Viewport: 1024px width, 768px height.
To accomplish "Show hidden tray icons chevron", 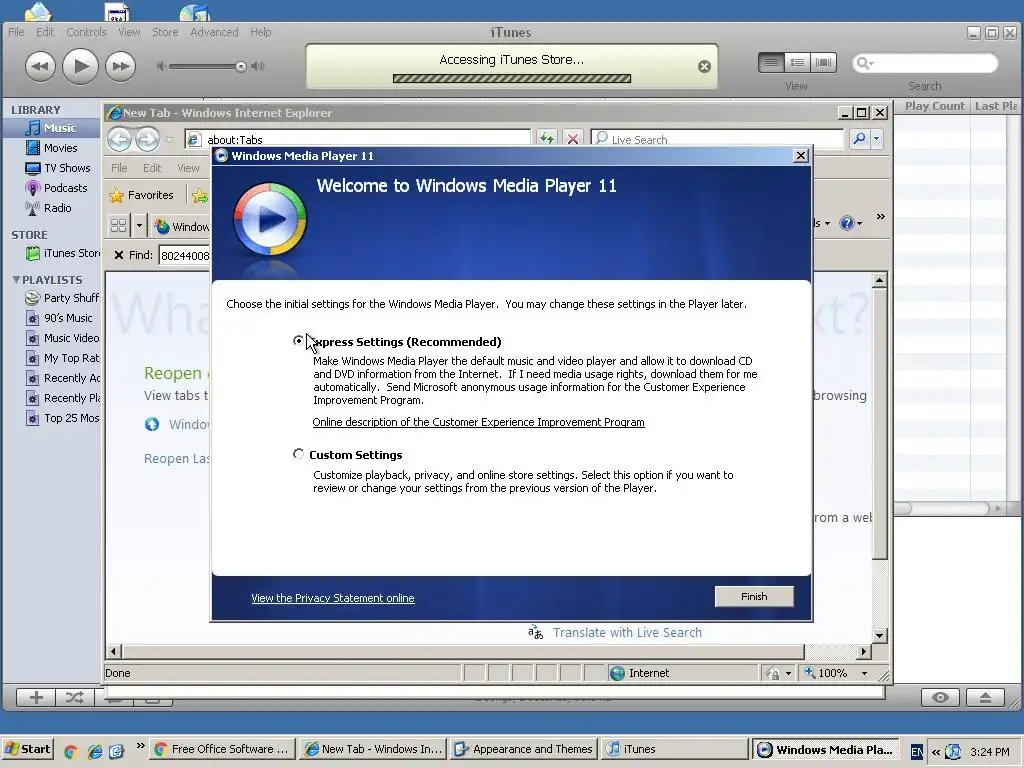I will (935, 751).
